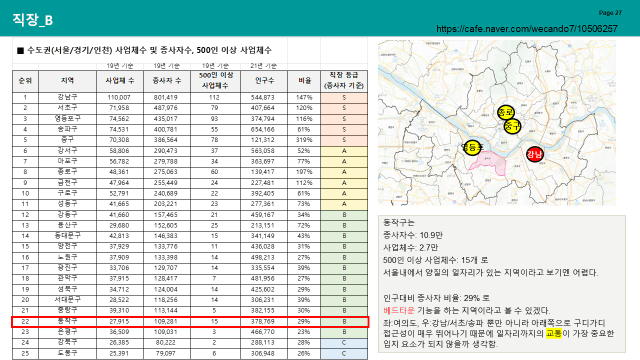Click the 영등포구 region cell

pyautogui.click(x=67, y=119)
